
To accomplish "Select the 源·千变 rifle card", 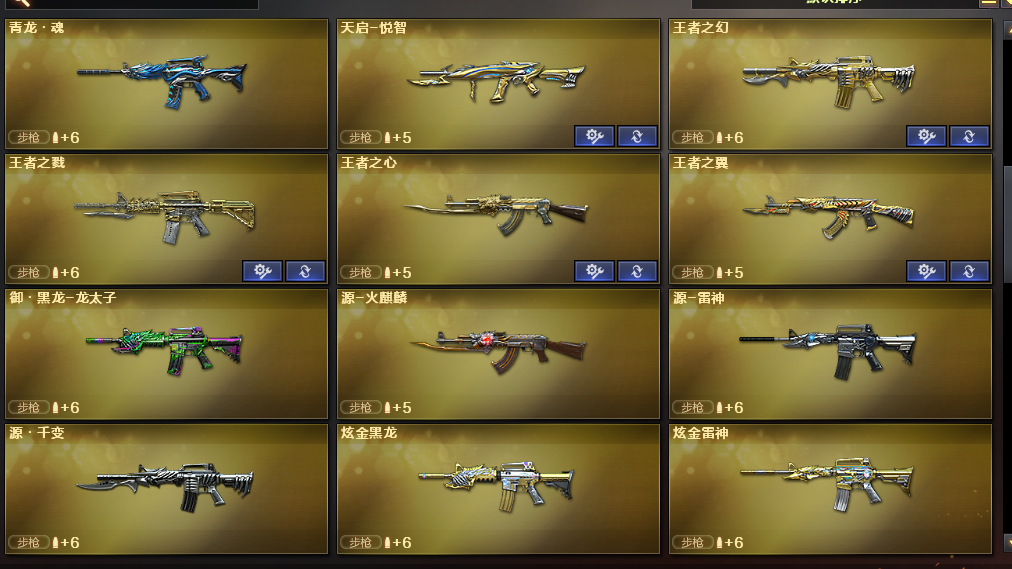I will [x=167, y=489].
